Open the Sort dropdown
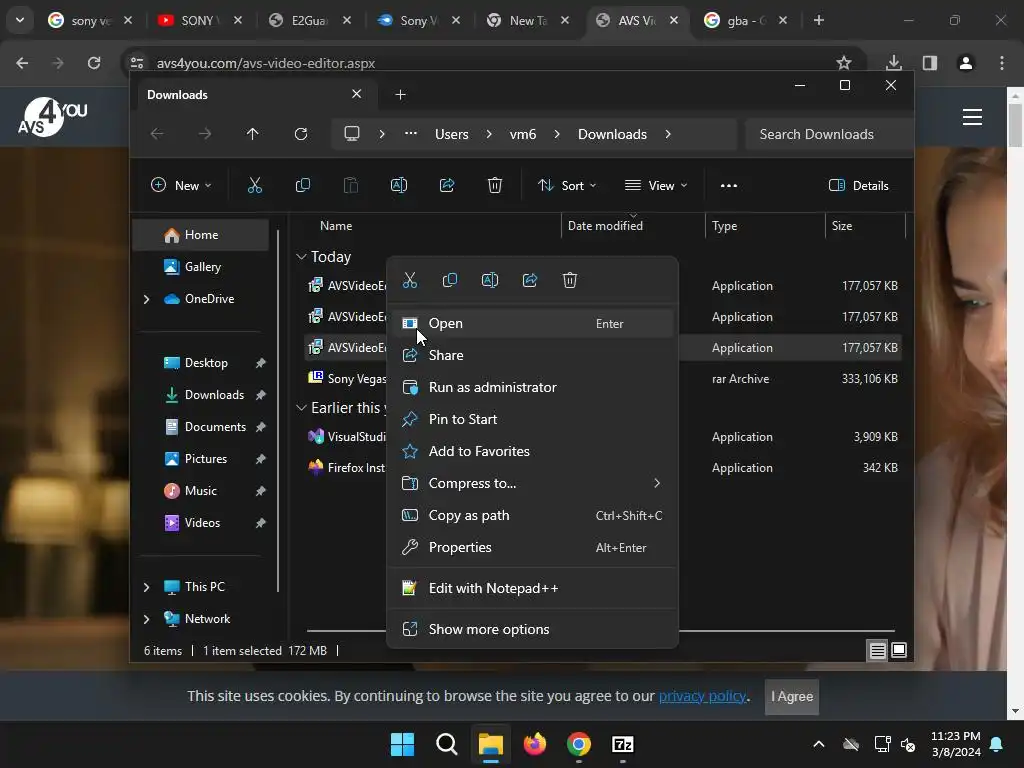Viewport: 1024px width, 768px height. pos(566,185)
